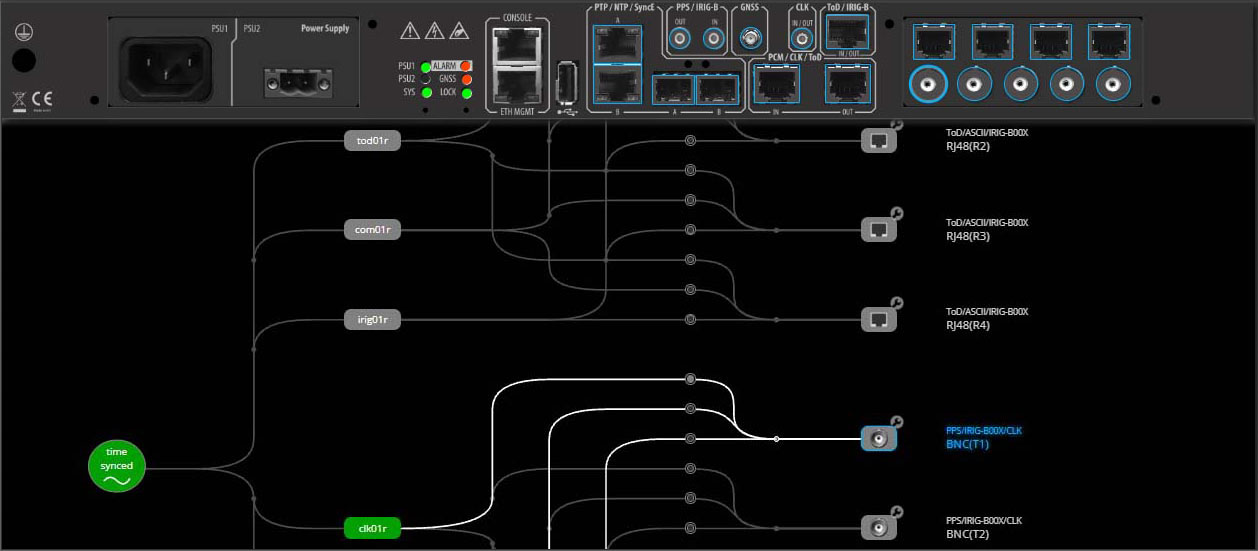This screenshot has height=551, width=1258.
Task: Click the highlighted BNC(T1) label
Action: 967,444
